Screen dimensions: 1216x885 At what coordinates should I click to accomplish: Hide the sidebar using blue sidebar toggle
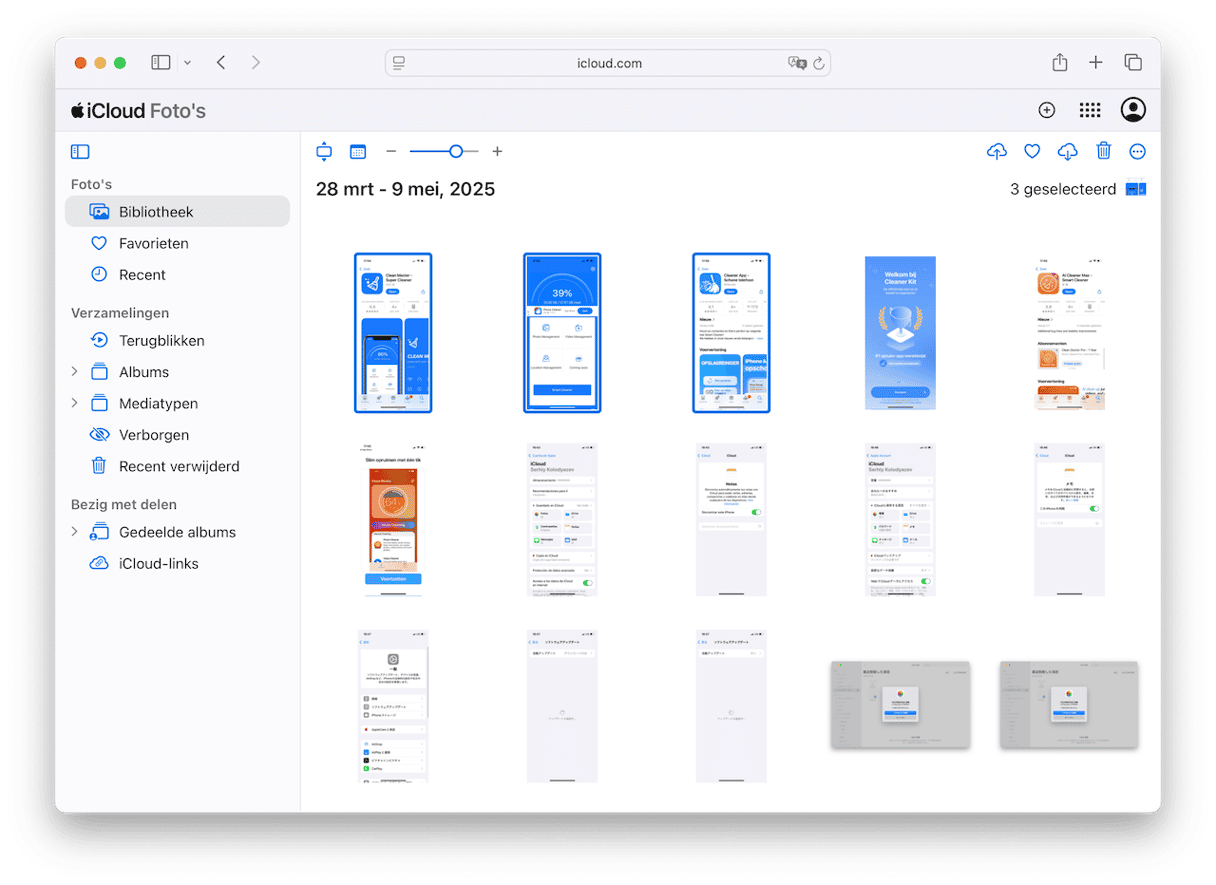click(x=80, y=152)
